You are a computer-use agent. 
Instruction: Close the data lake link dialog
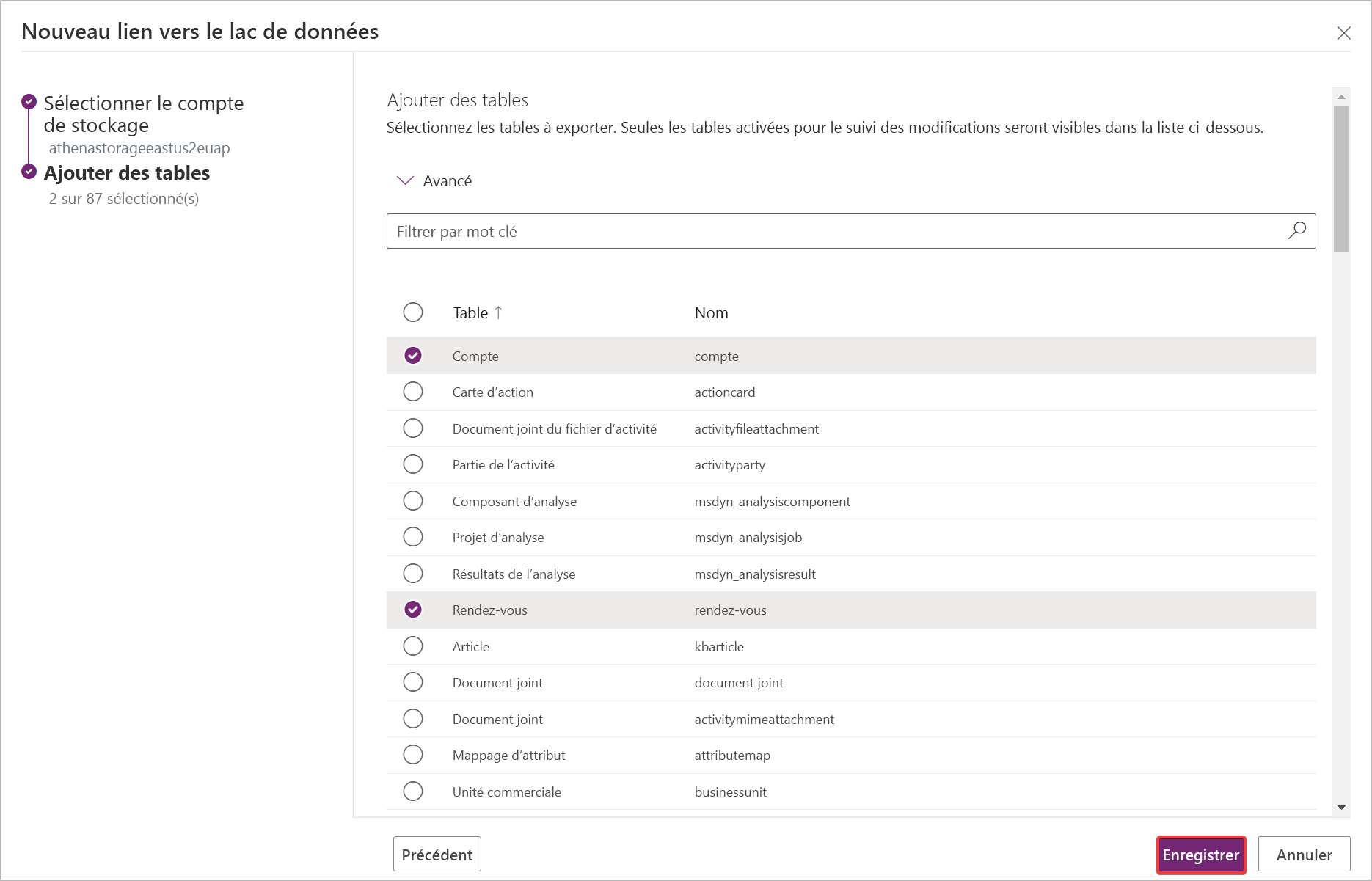1343,33
